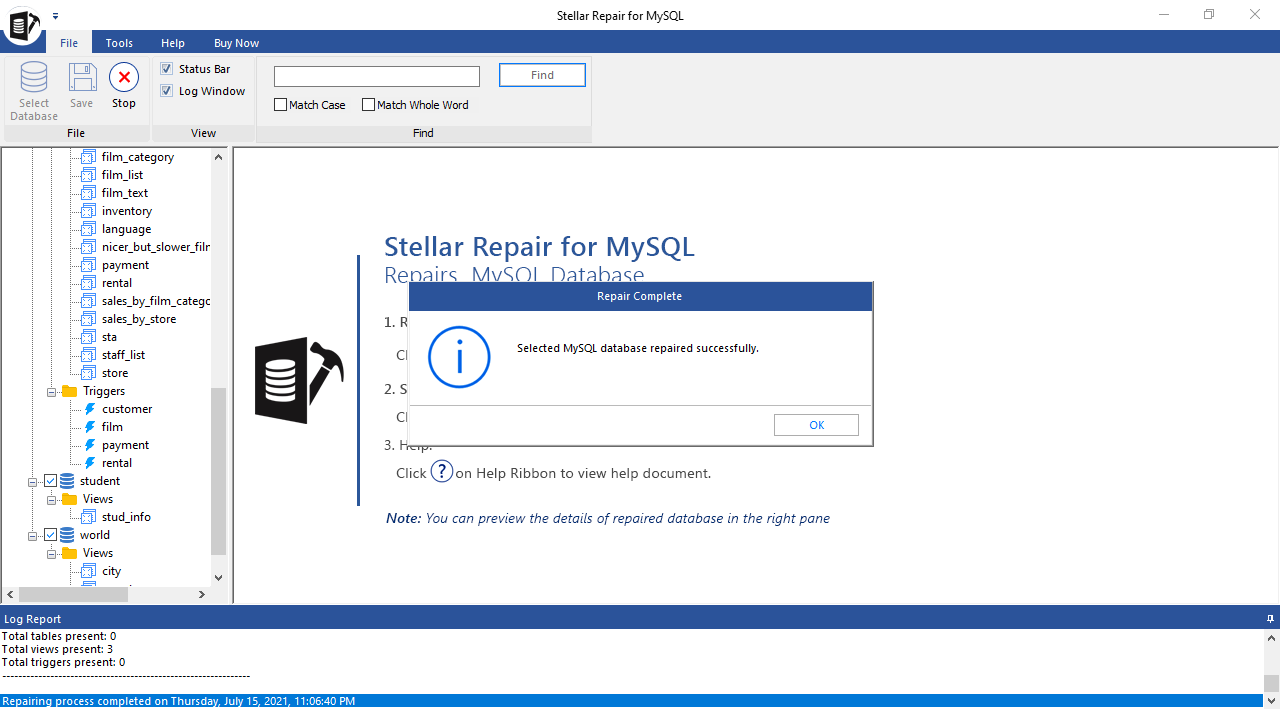Toggle the Match Whole Word checkbox
The width and height of the screenshot is (1280, 709).
pos(368,104)
